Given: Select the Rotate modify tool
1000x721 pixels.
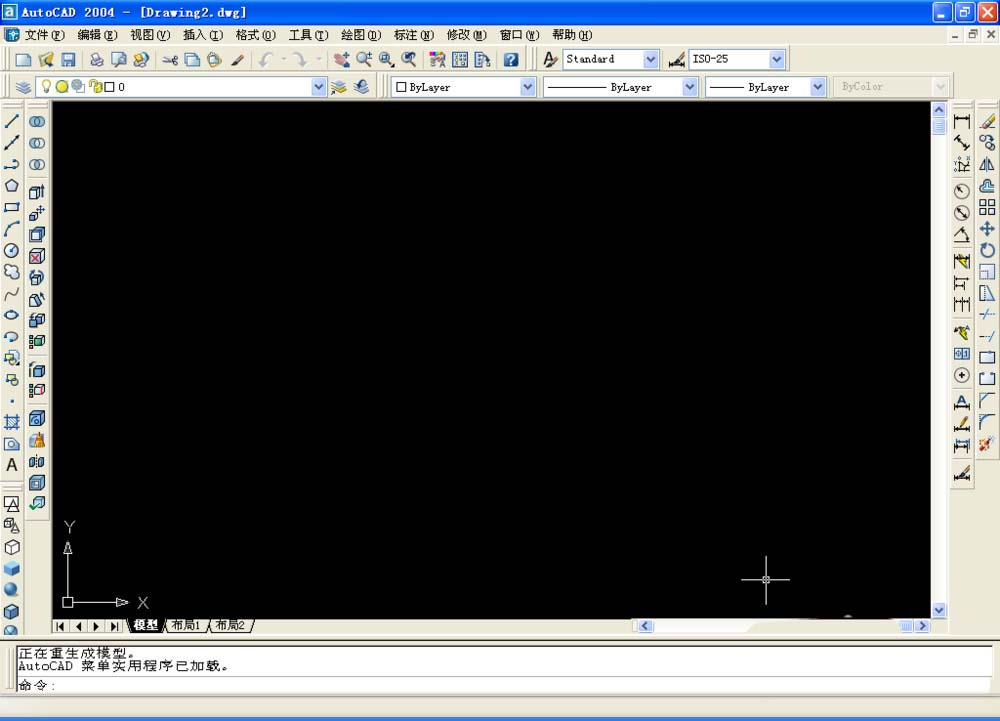Looking at the screenshot, I should tap(987, 251).
